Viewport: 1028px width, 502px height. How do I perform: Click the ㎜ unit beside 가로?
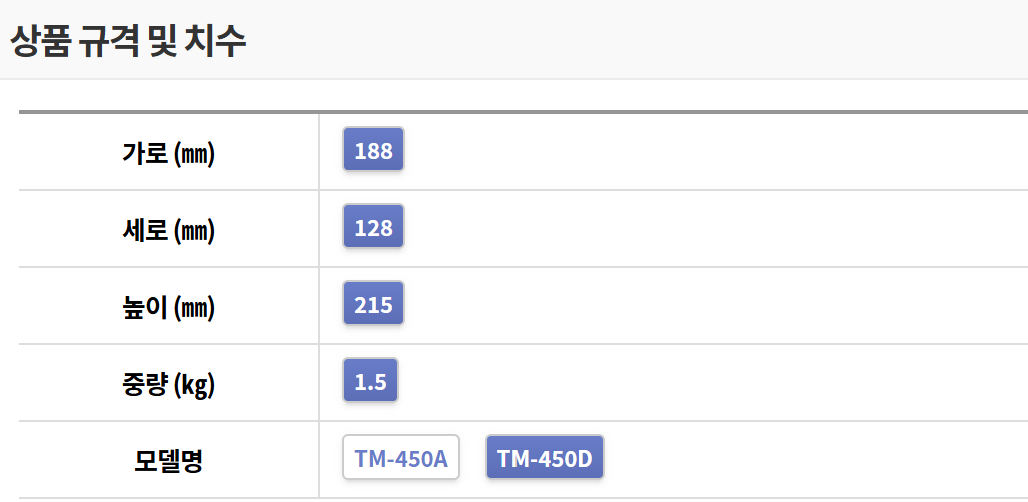(194, 154)
